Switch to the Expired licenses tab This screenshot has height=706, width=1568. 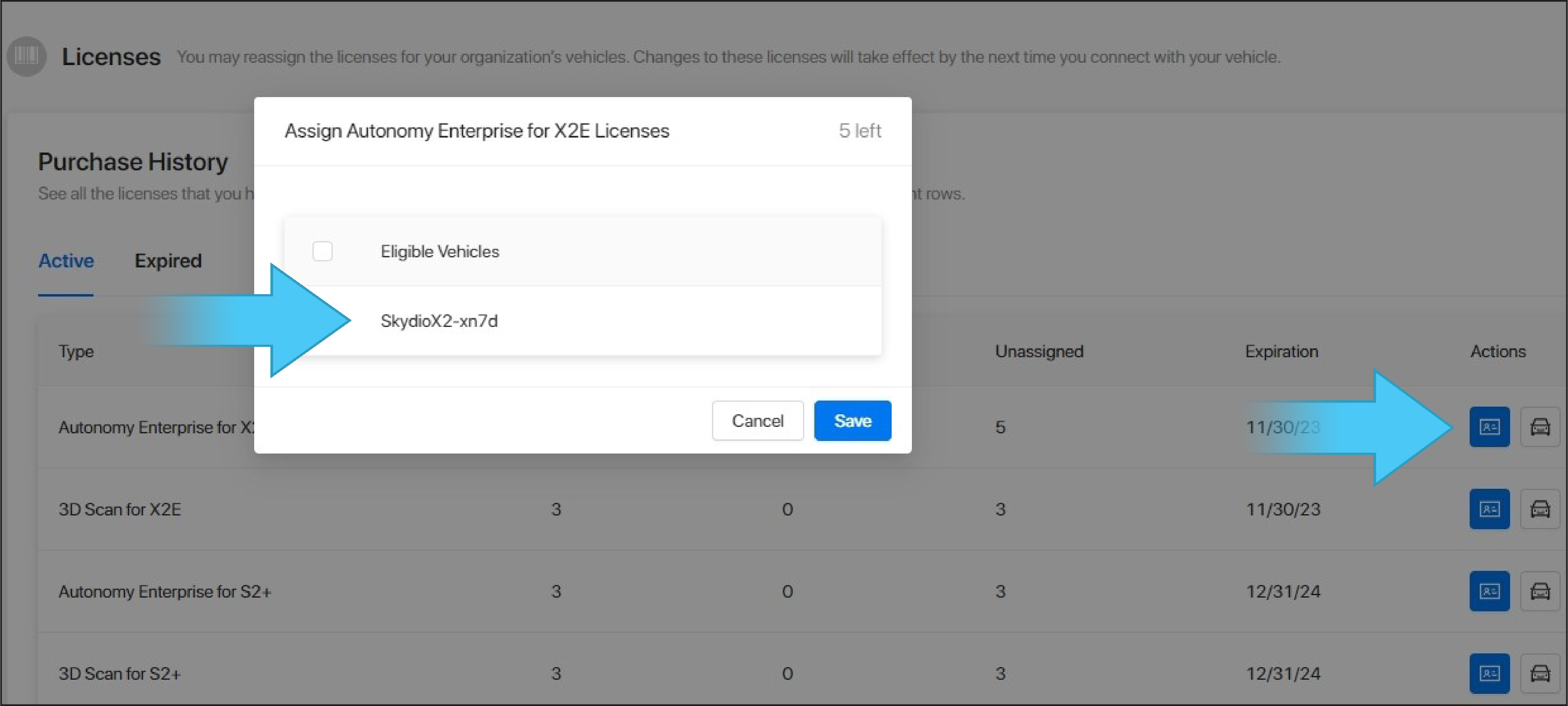point(168,261)
